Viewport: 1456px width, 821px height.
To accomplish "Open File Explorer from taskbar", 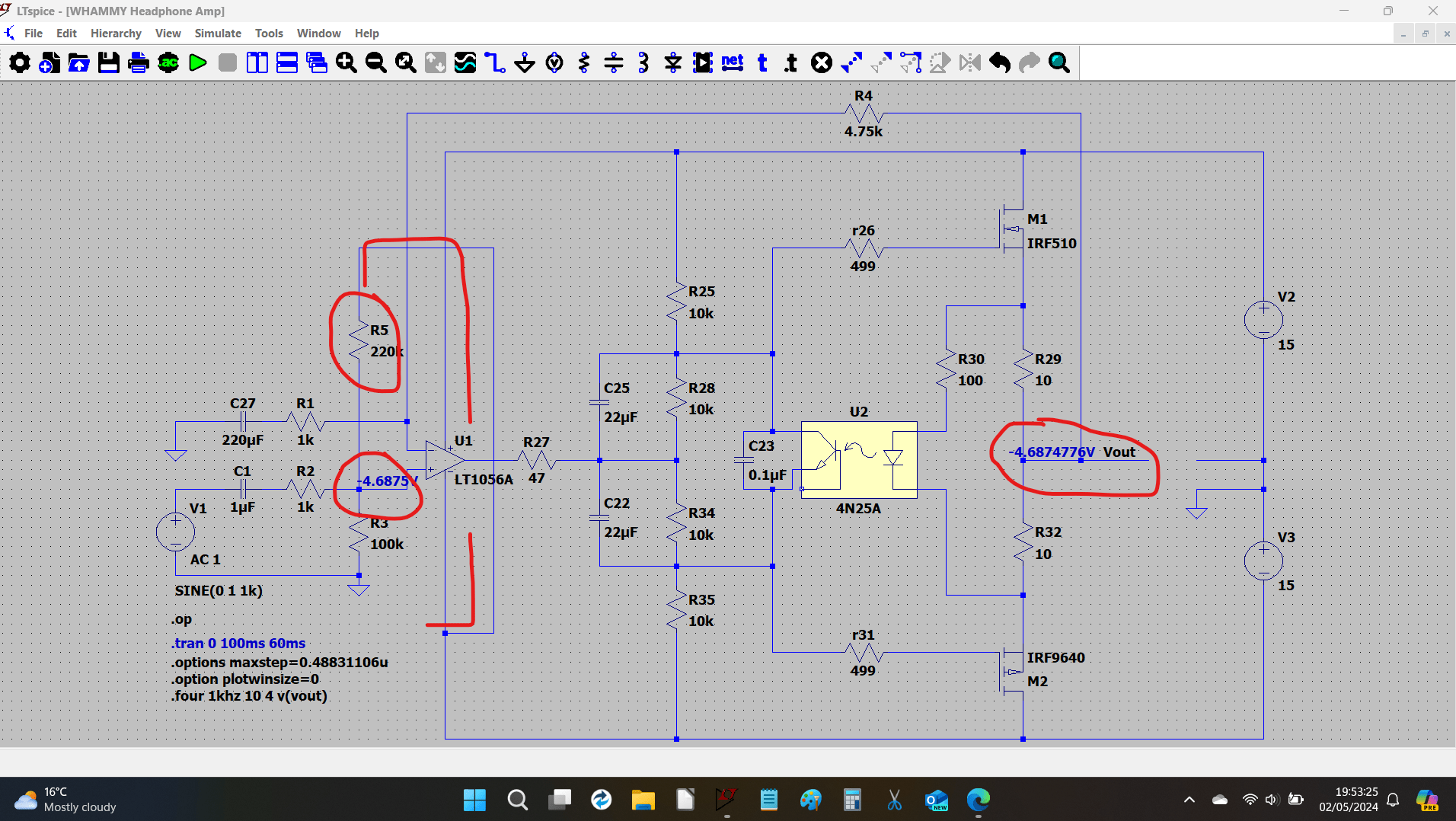I will tap(643, 800).
